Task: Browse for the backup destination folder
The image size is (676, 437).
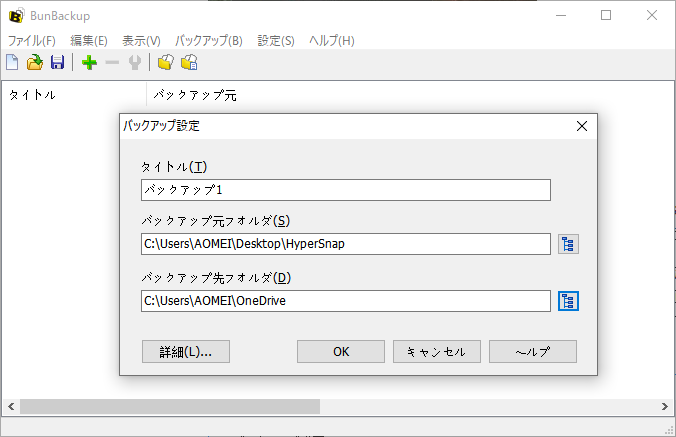Action: [x=568, y=301]
